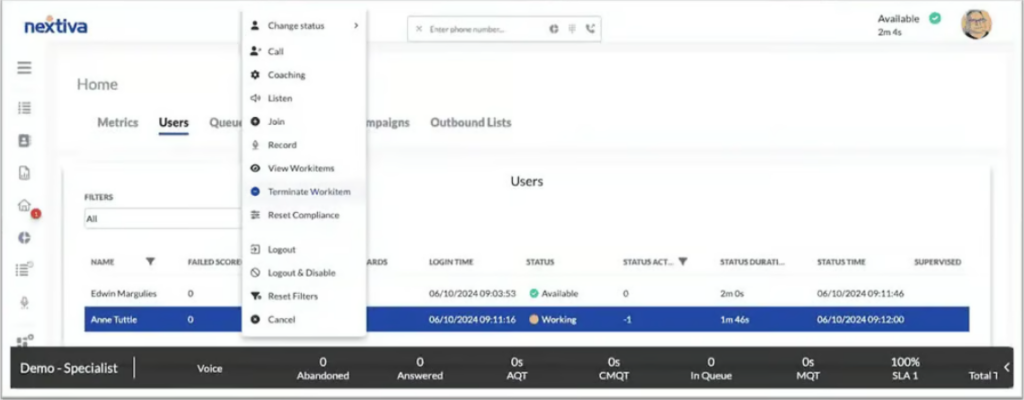Expand the Change status submenu

[x=304, y=25]
